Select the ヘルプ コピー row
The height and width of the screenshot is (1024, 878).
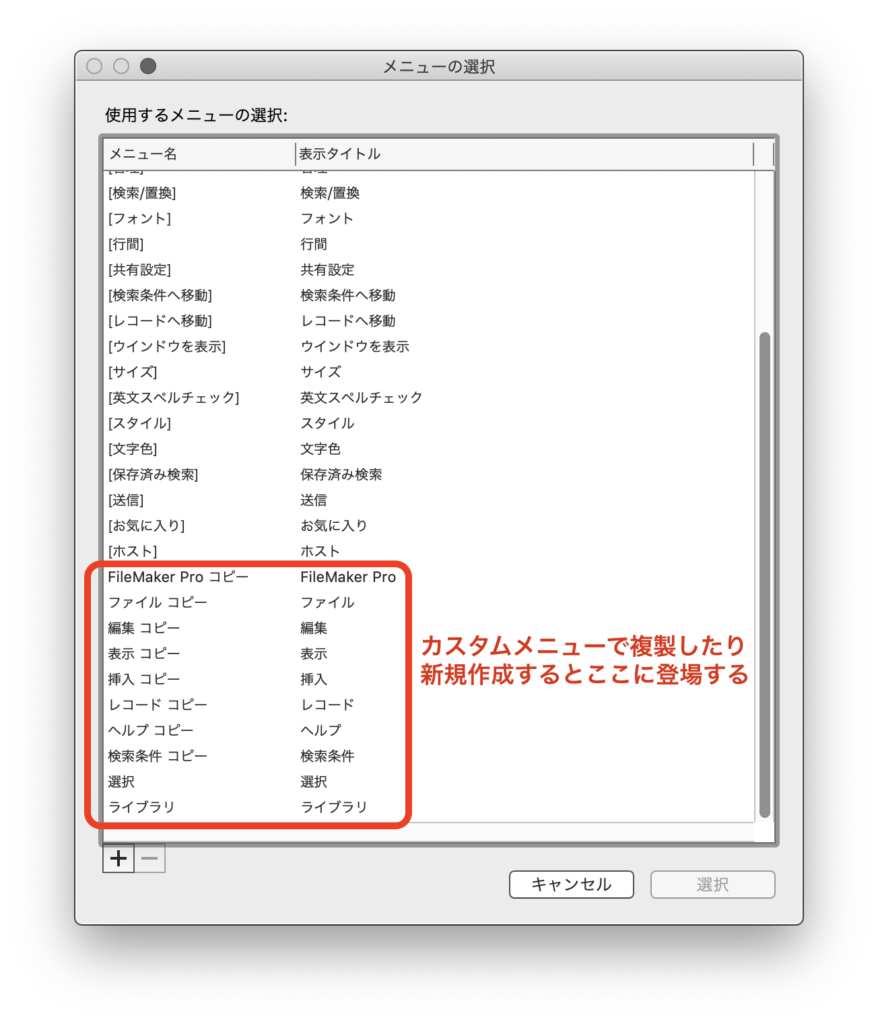coord(429,730)
